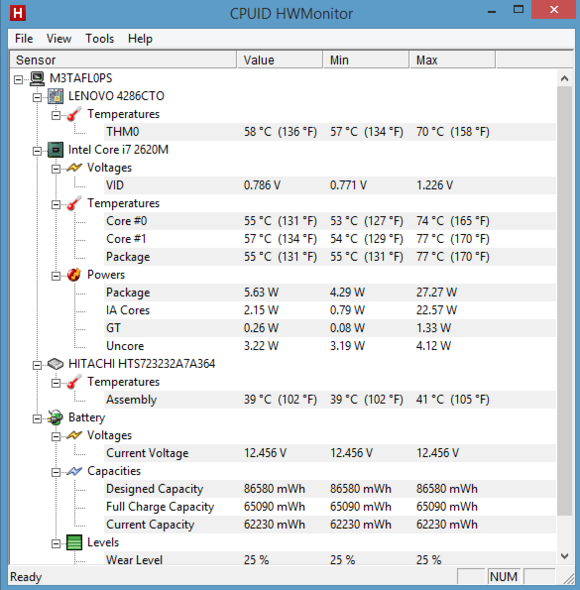Click the NUM status bar indicator
This screenshot has height=590, width=580.
click(x=504, y=576)
